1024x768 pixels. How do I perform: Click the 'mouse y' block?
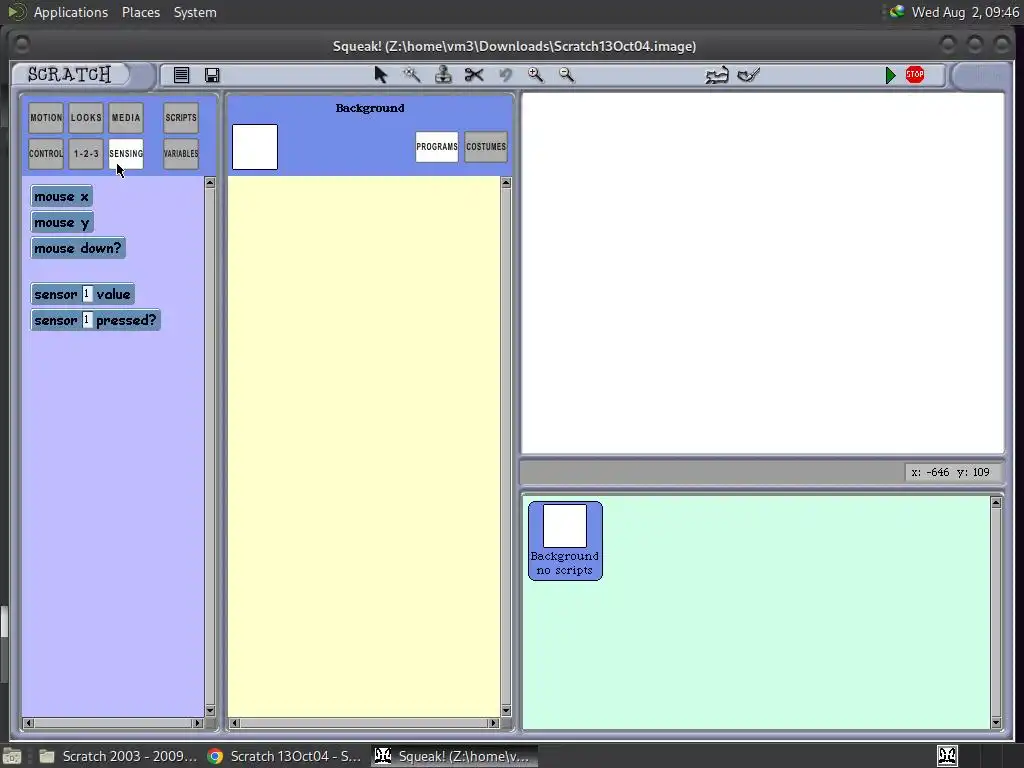62,222
